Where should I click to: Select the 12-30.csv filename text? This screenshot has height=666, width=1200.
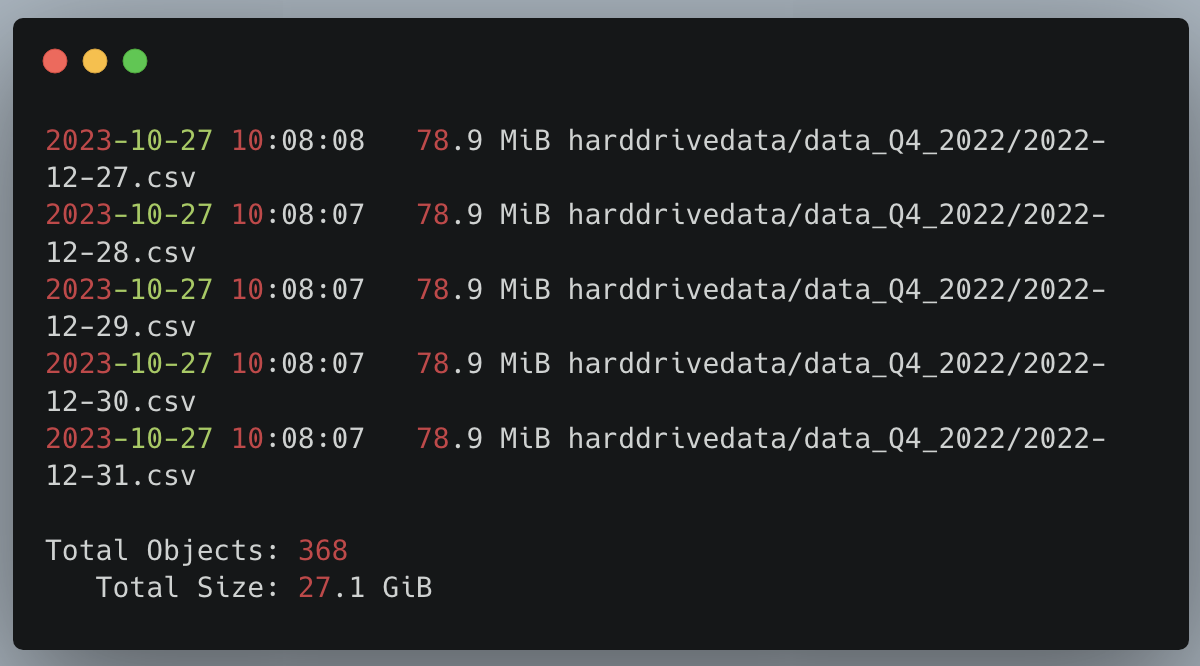pyautogui.click(x=121, y=401)
